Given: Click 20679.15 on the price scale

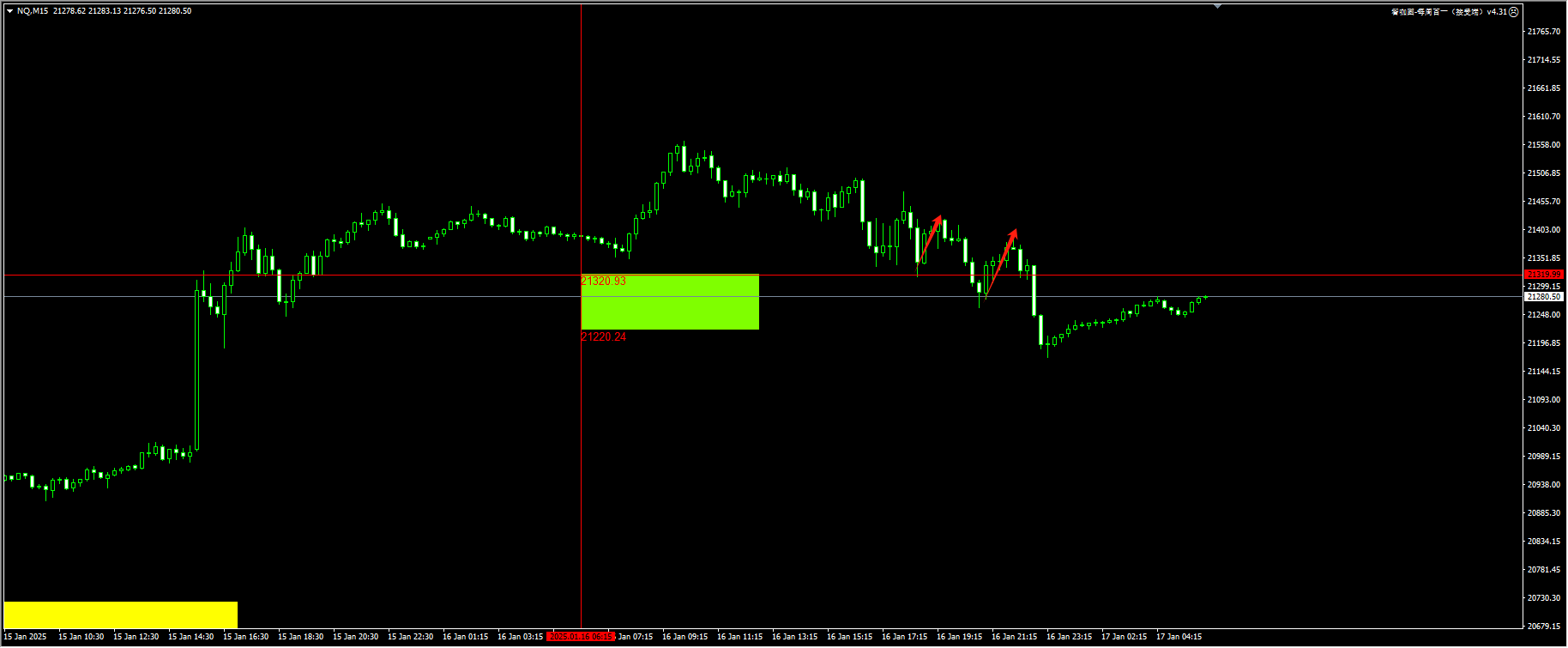Looking at the screenshot, I should tap(1544, 627).
